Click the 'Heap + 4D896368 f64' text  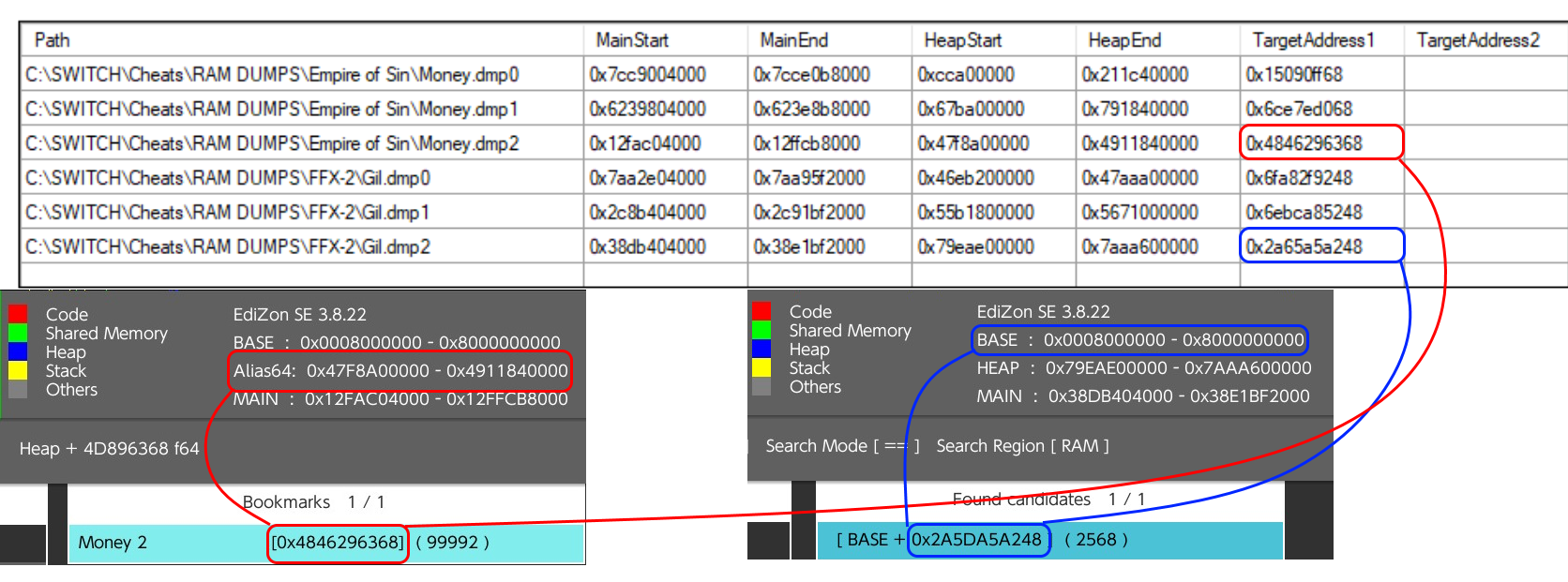point(110,449)
